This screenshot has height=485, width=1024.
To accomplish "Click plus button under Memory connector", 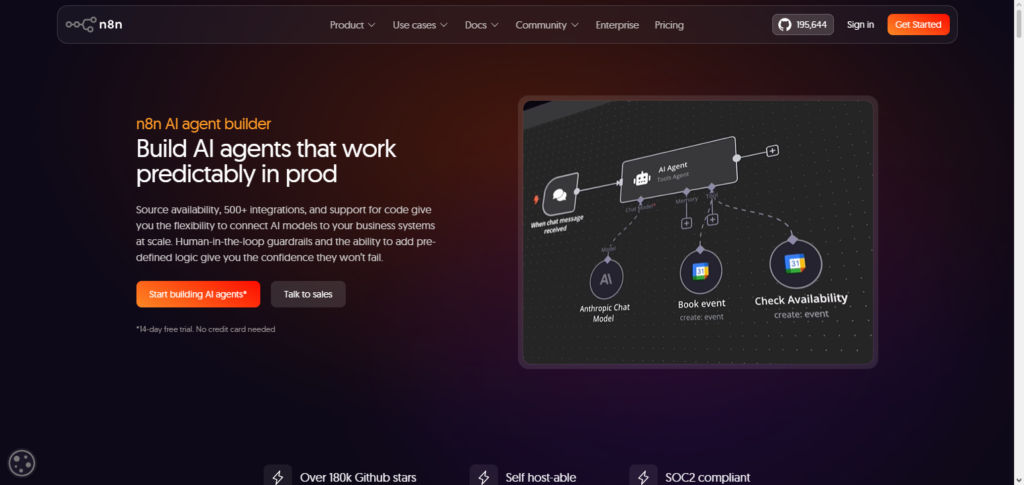I will coord(686,223).
